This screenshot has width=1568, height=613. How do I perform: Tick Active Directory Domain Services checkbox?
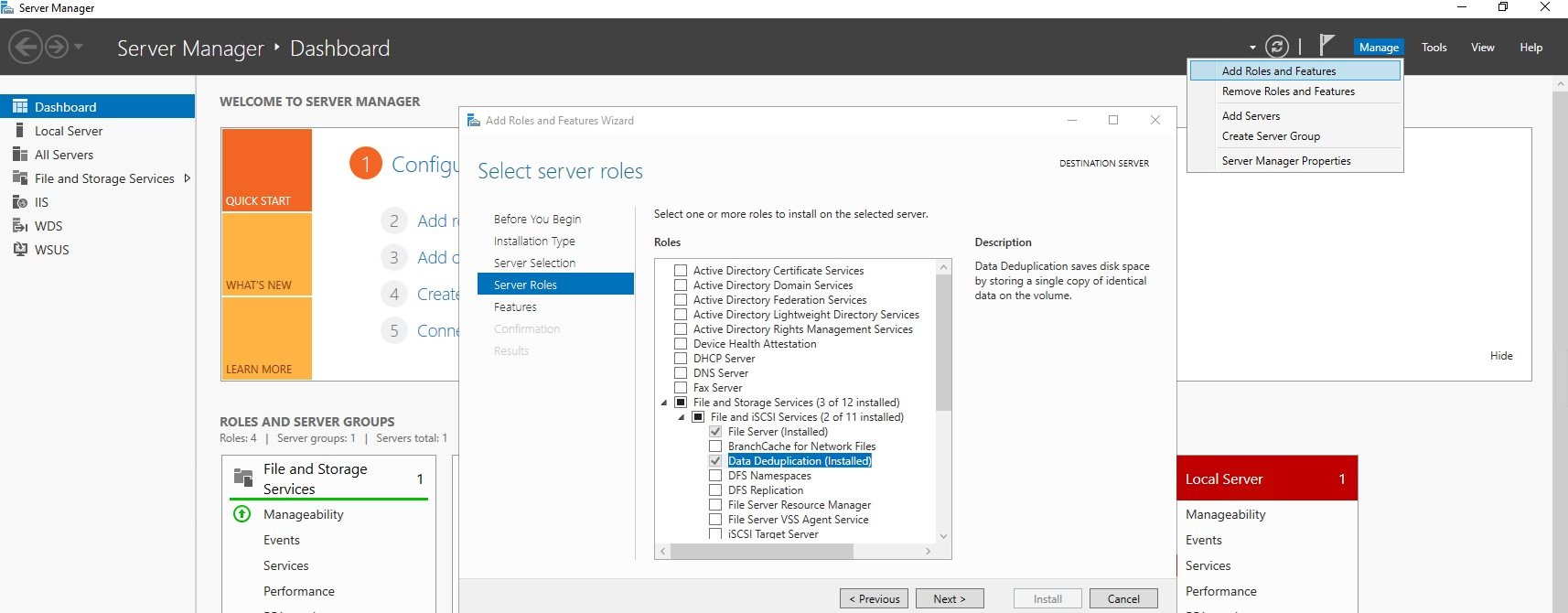(x=681, y=285)
